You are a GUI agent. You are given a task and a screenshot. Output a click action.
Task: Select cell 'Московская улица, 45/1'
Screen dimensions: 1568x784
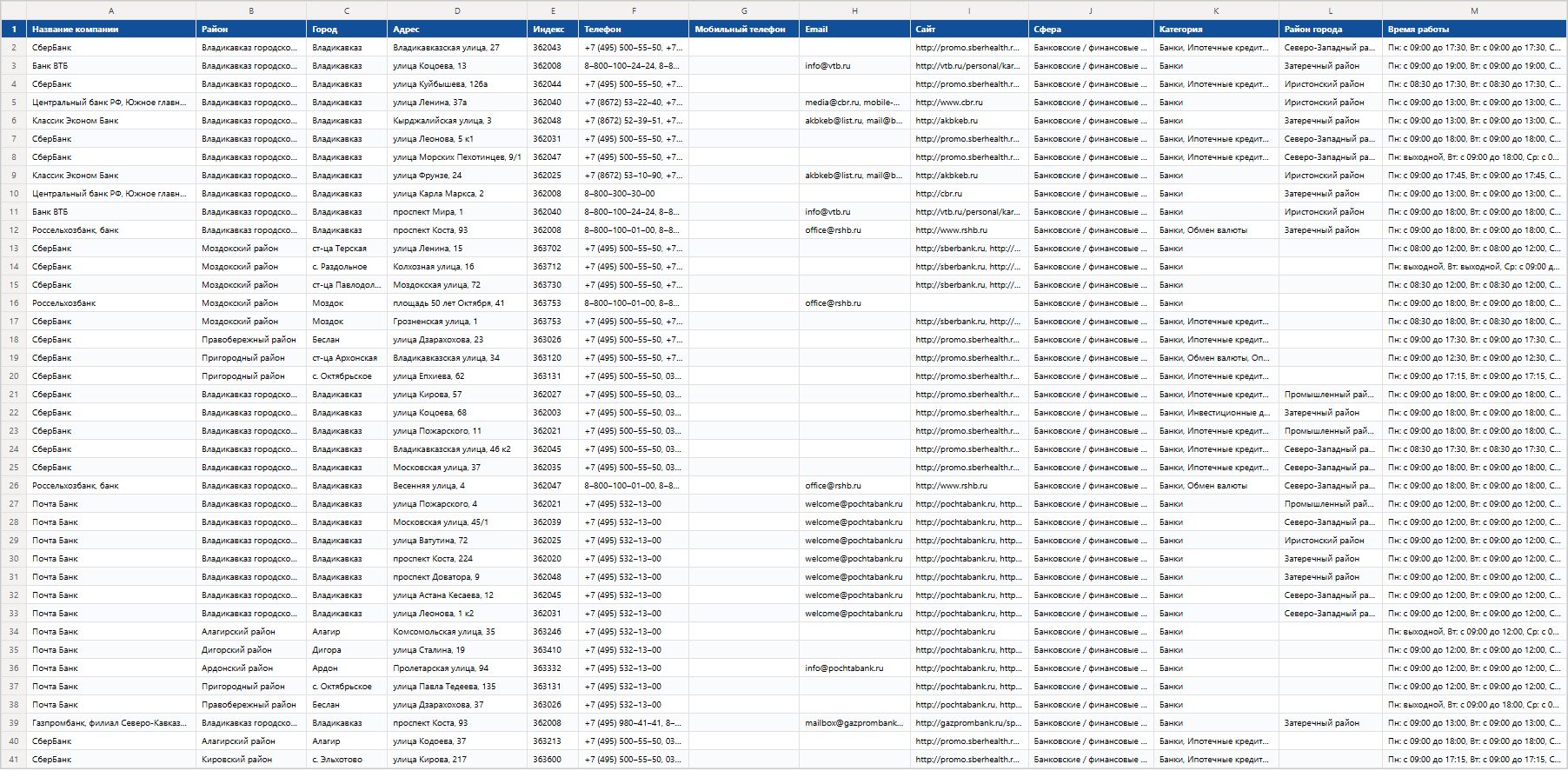click(457, 522)
